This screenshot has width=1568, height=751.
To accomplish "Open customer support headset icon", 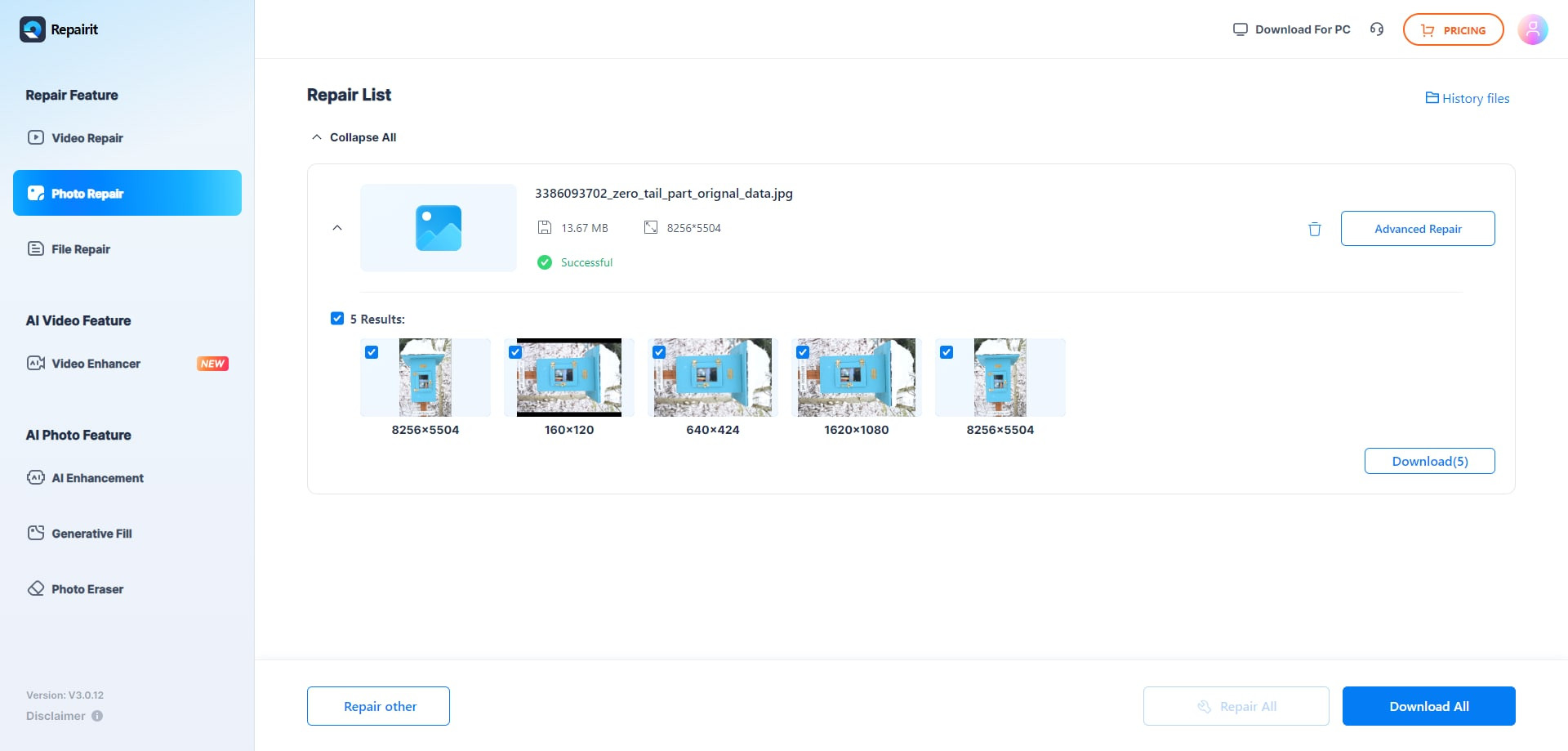I will click(x=1377, y=29).
